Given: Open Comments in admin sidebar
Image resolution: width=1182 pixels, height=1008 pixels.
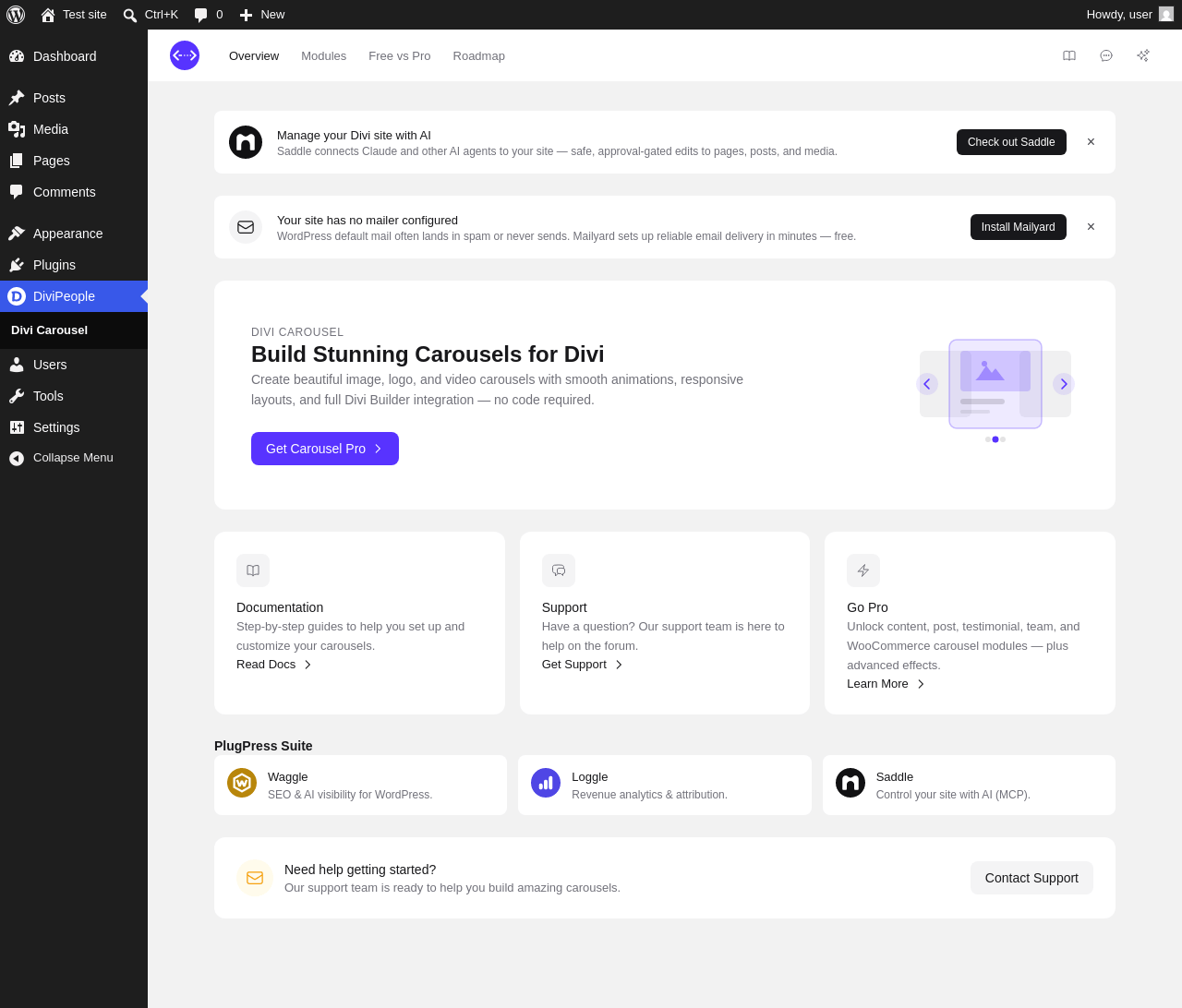Looking at the screenshot, I should tap(74, 192).
